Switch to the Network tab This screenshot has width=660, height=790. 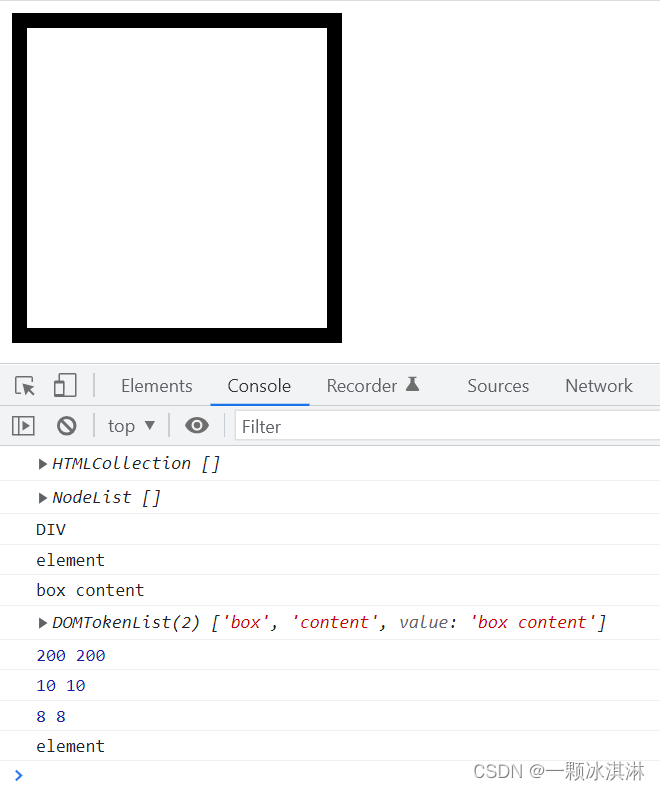tap(599, 386)
